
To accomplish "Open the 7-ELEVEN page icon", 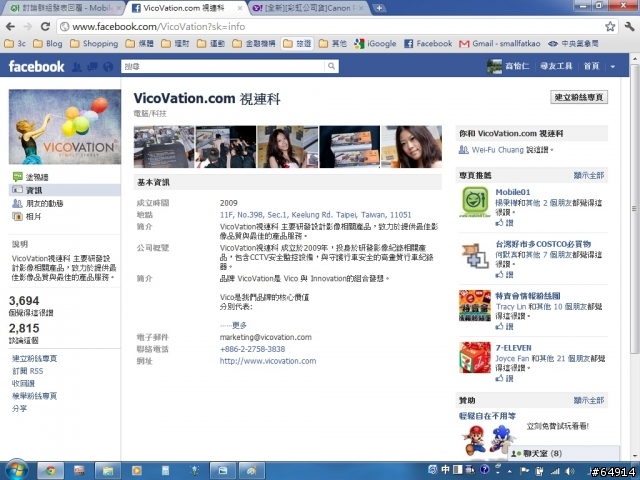I will (475, 358).
